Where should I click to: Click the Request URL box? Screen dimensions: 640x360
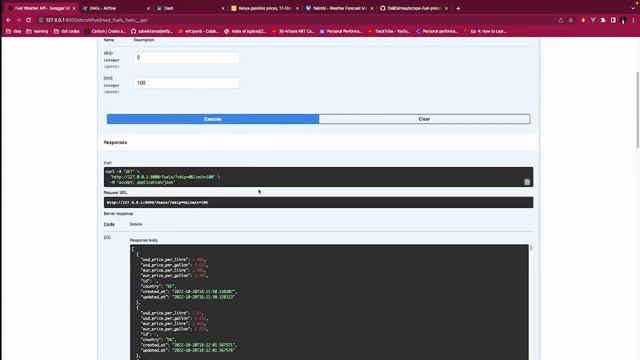318,202
